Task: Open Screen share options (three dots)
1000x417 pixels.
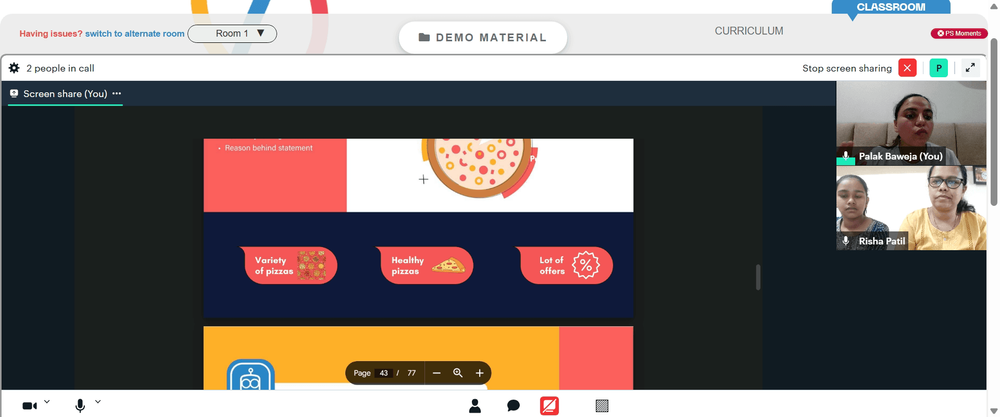Action: (x=117, y=94)
